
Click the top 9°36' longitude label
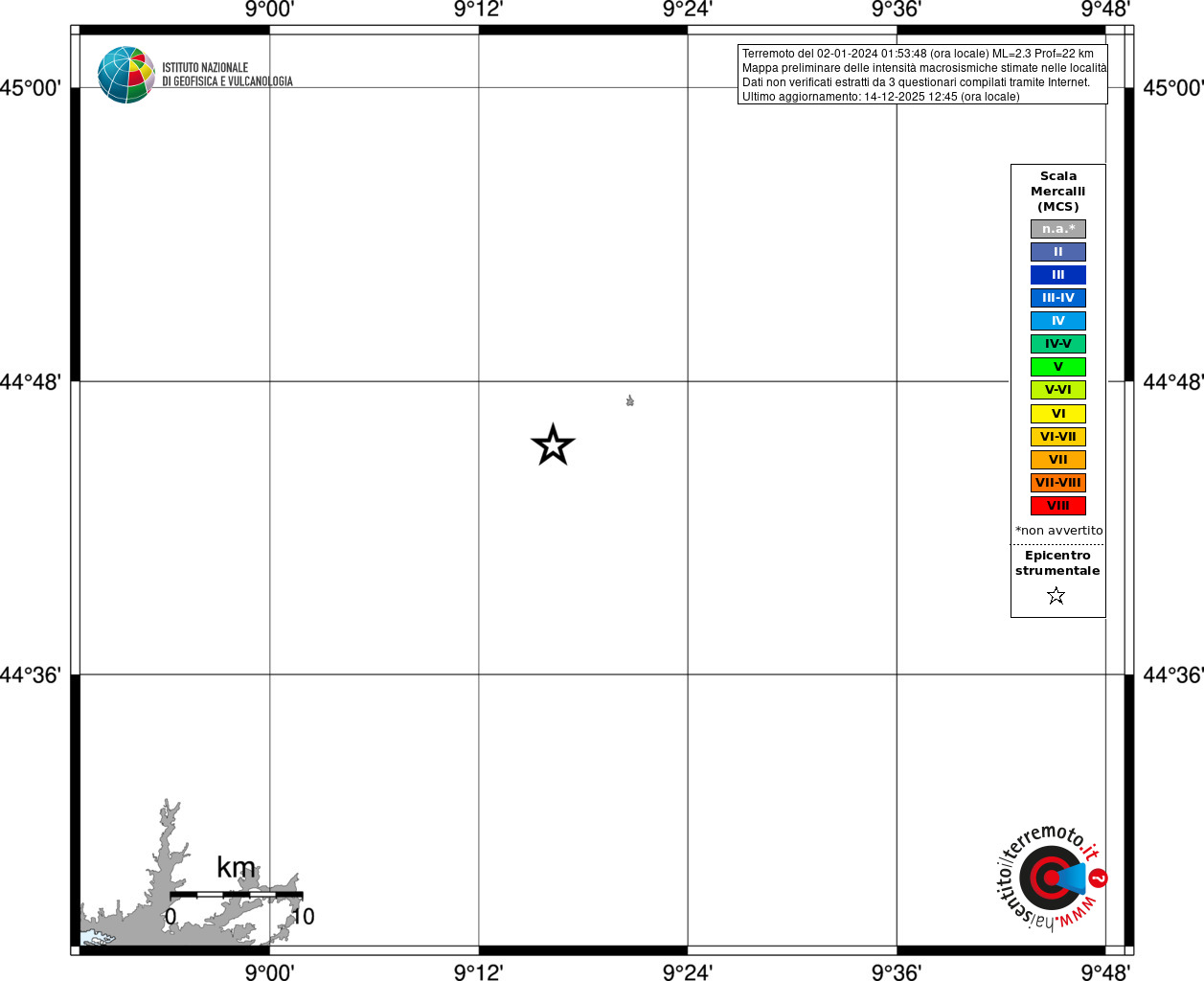[897, 10]
